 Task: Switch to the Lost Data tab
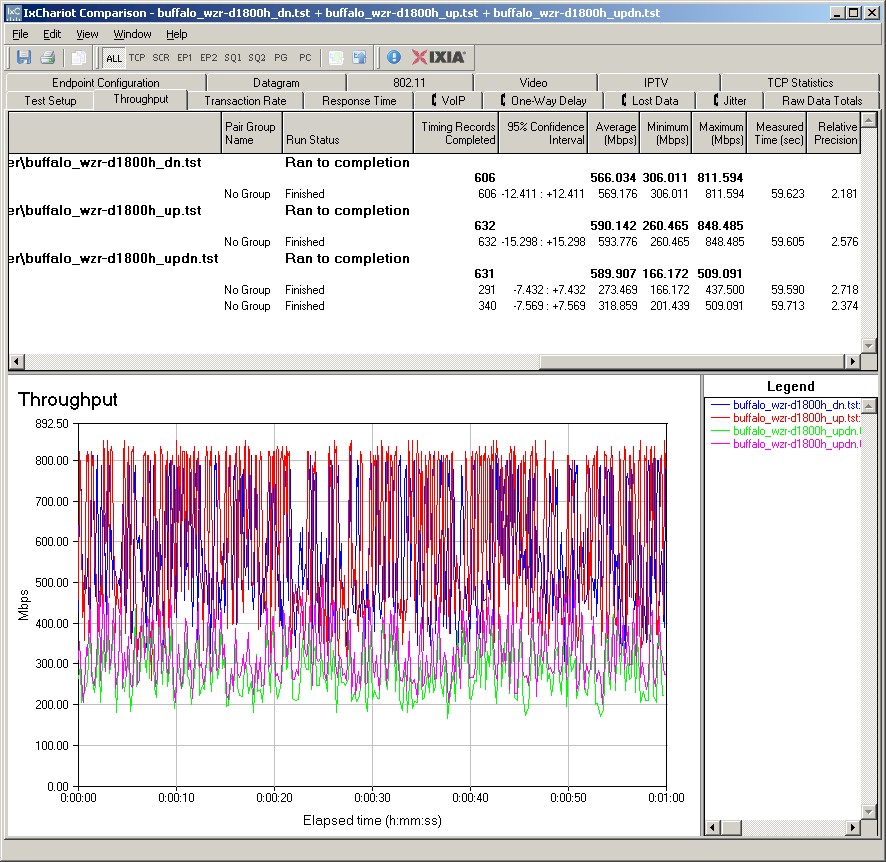pos(650,101)
